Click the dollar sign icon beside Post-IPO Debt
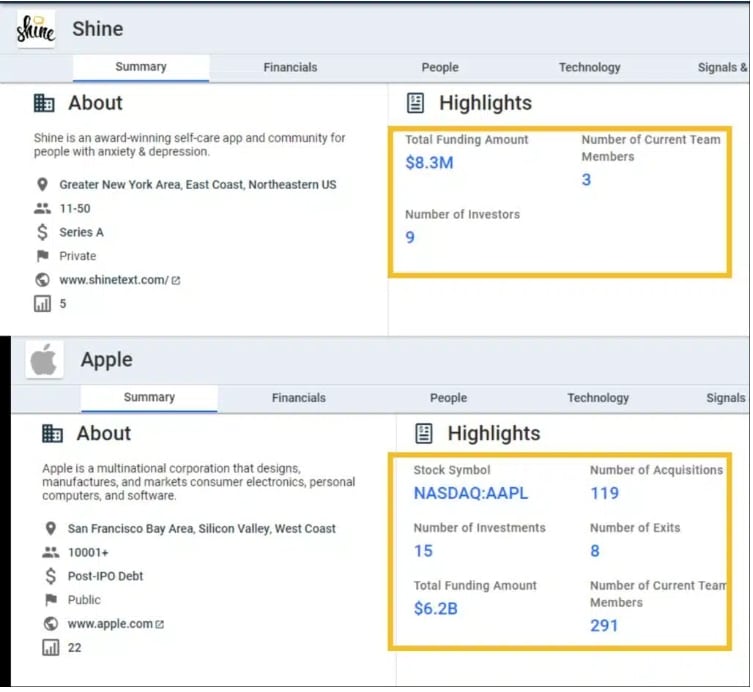 [50, 576]
